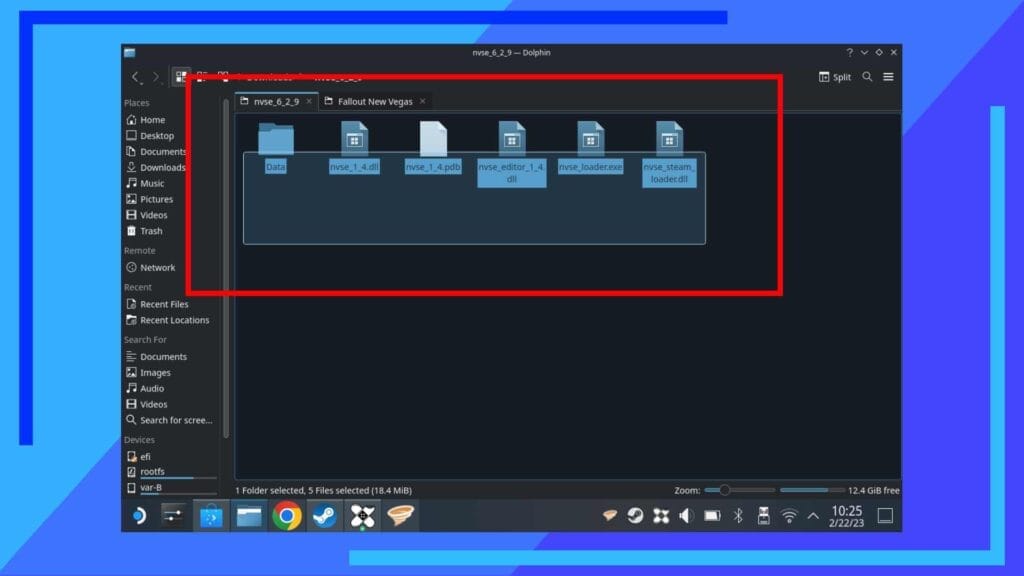Viewport: 1024px width, 576px height.
Task: Select the nvse_steam_loader.dll file
Action: pyautogui.click(x=669, y=154)
